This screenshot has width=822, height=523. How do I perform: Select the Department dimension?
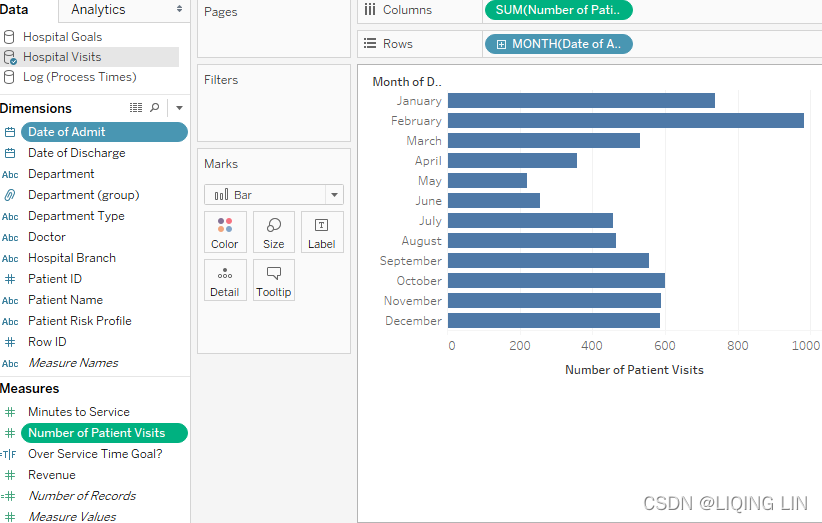pos(61,174)
